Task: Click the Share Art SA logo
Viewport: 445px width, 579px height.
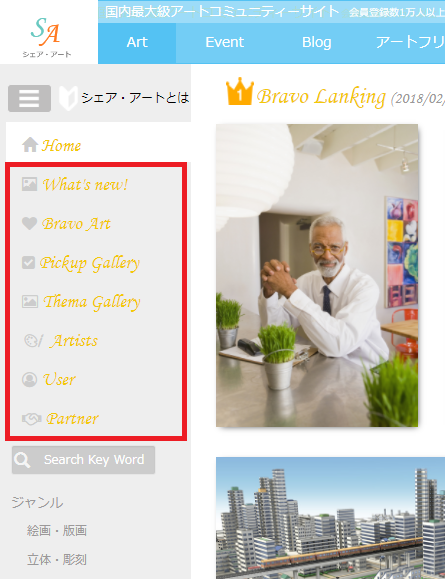Action: point(47,37)
